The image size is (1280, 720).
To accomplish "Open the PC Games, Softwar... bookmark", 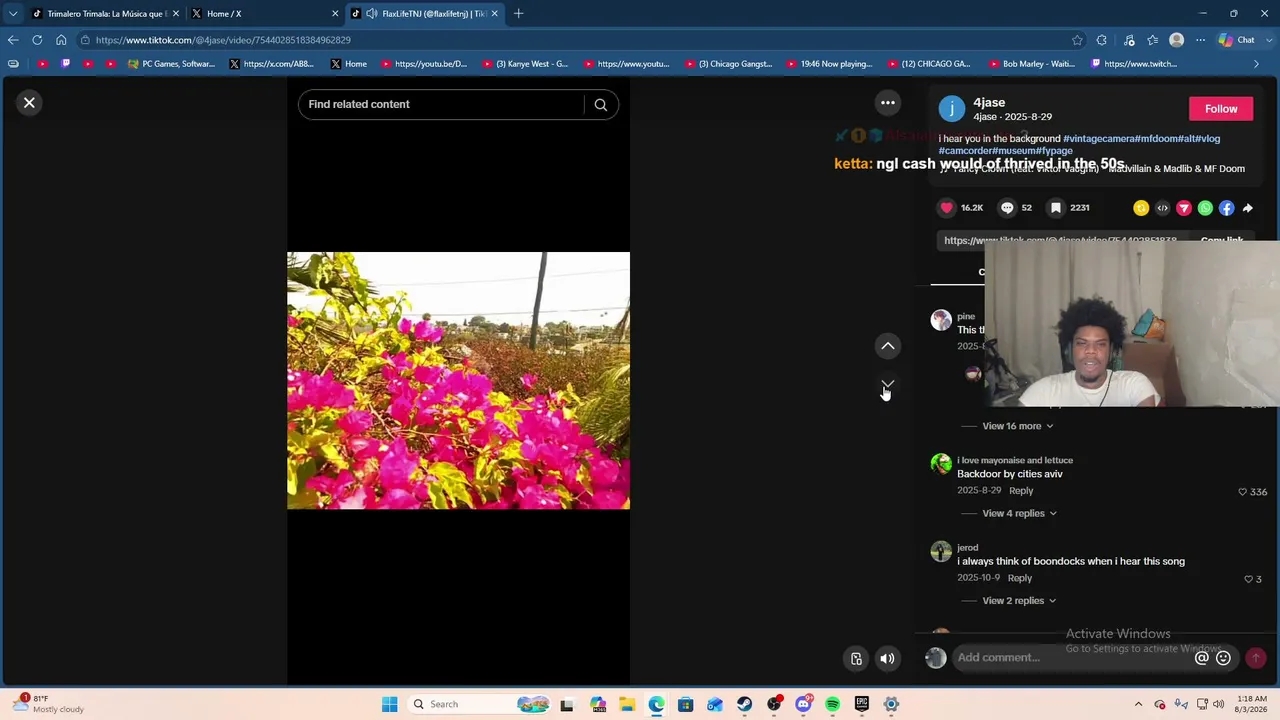I will tap(171, 64).
